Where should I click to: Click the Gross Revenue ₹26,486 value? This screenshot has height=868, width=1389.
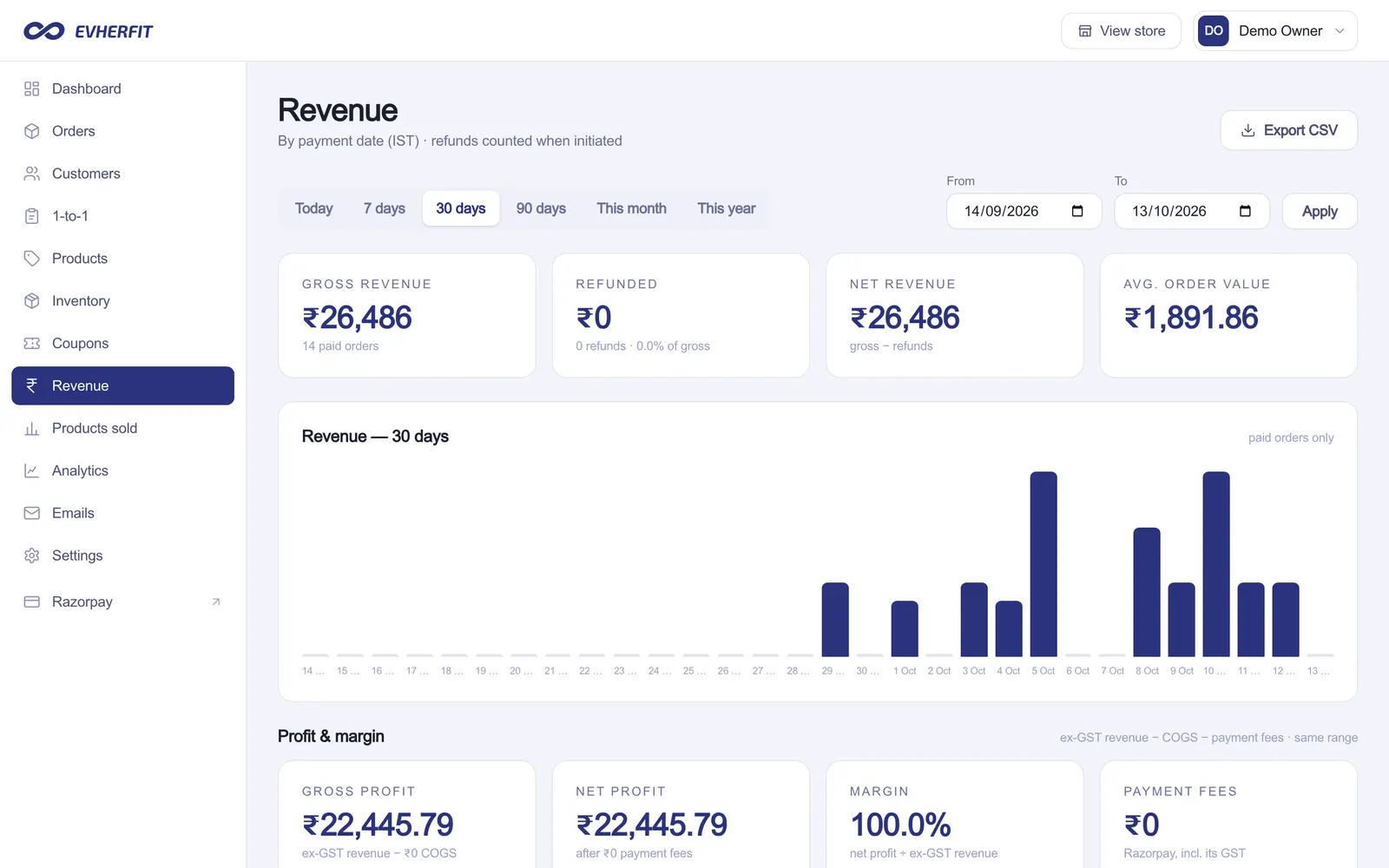pyautogui.click(x=357, y=318)
